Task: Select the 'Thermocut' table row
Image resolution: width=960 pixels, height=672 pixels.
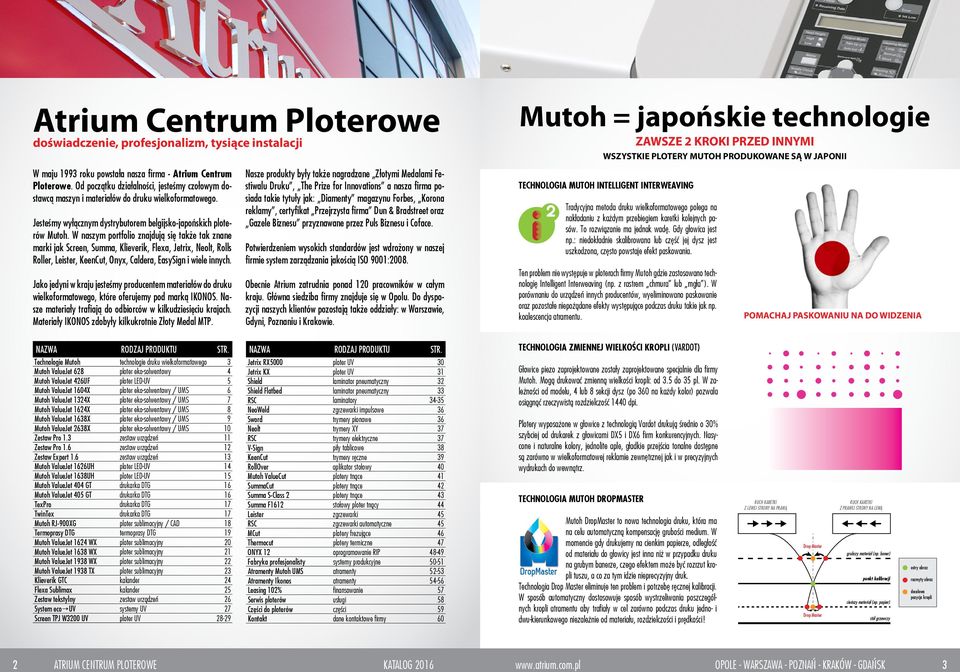Action: (345, 543)
